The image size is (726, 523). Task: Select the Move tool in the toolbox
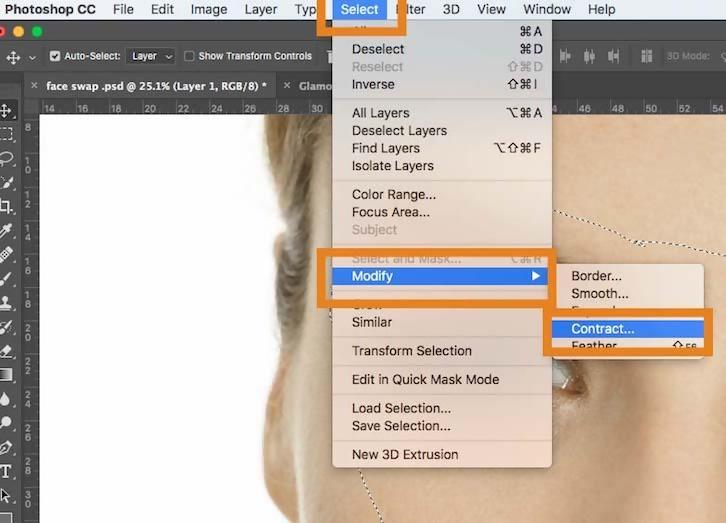coord(6,111)
